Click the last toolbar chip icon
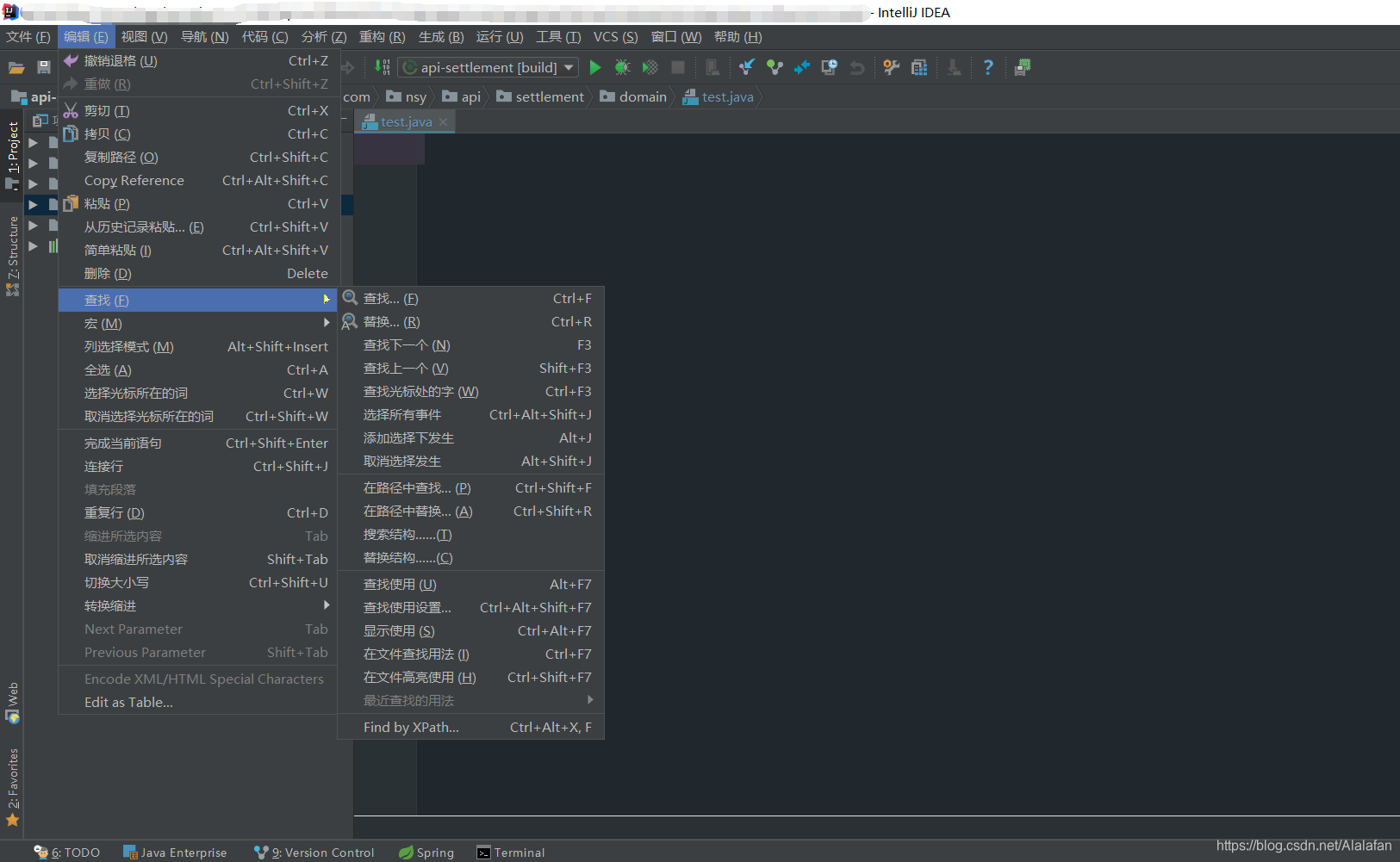This screenshot has width=1400, height=862. coord(1023,67)
